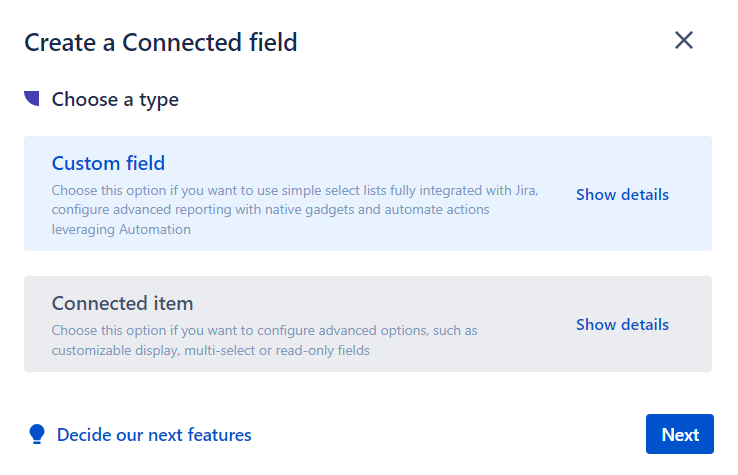Show details for the Custom field option

pyautogui.click(x=622, y=194)
